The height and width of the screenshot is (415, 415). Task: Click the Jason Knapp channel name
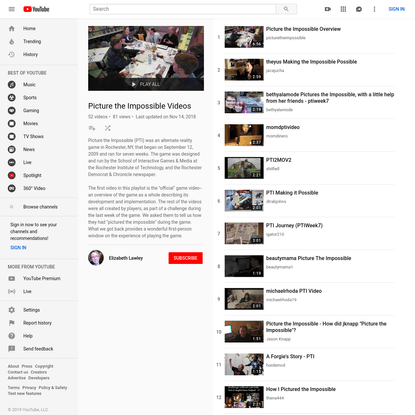[278, 339]
